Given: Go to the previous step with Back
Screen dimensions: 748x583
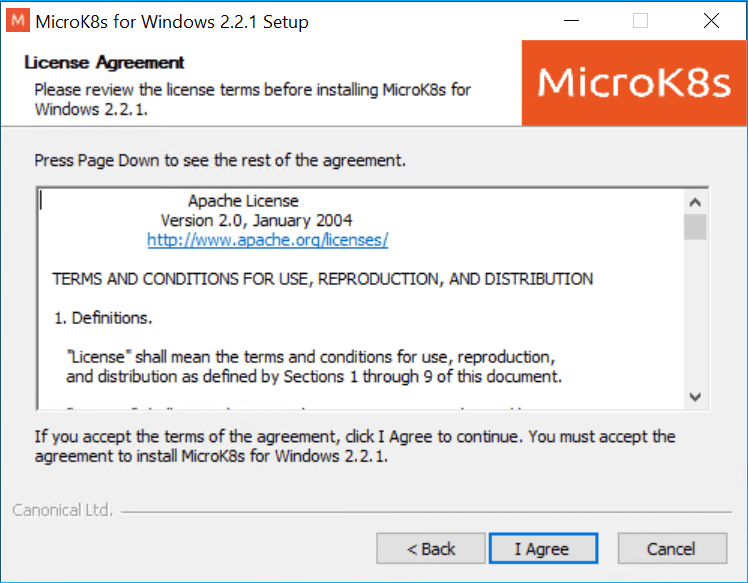Looking at the screenshot, I should [x=431, y=549].
